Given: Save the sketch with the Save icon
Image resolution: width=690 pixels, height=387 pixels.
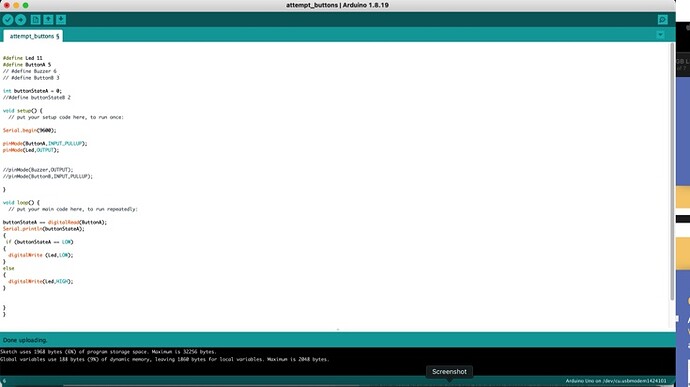Looking at the screenshot, I should (61, 20).
